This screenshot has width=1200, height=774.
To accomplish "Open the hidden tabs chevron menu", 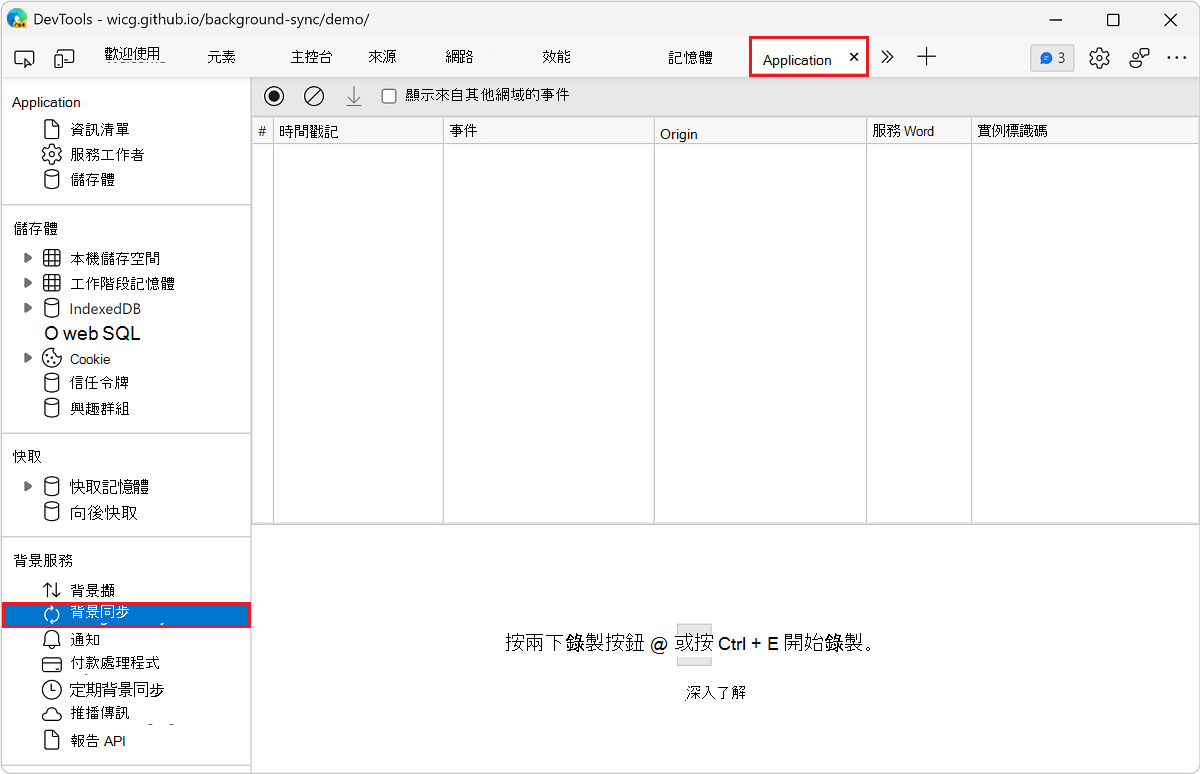I will 887,57.
